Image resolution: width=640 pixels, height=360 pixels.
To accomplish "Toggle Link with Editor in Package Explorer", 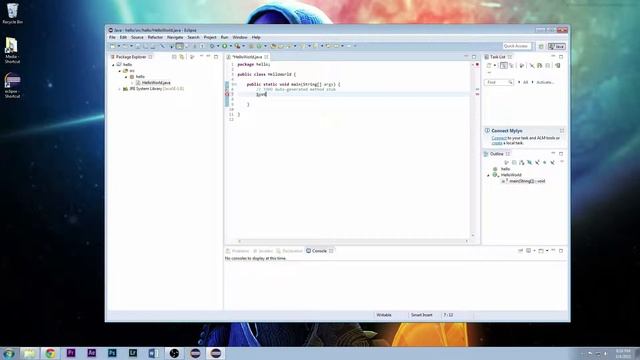I will click(182, 57).
